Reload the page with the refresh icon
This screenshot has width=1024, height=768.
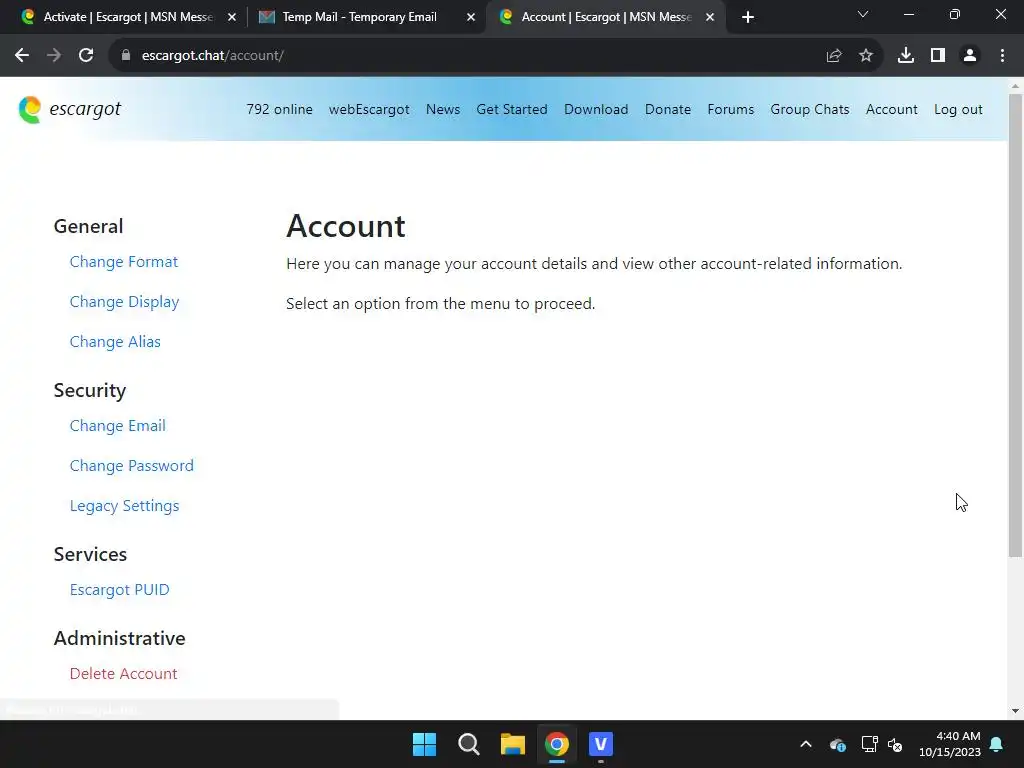click(86, 56)
